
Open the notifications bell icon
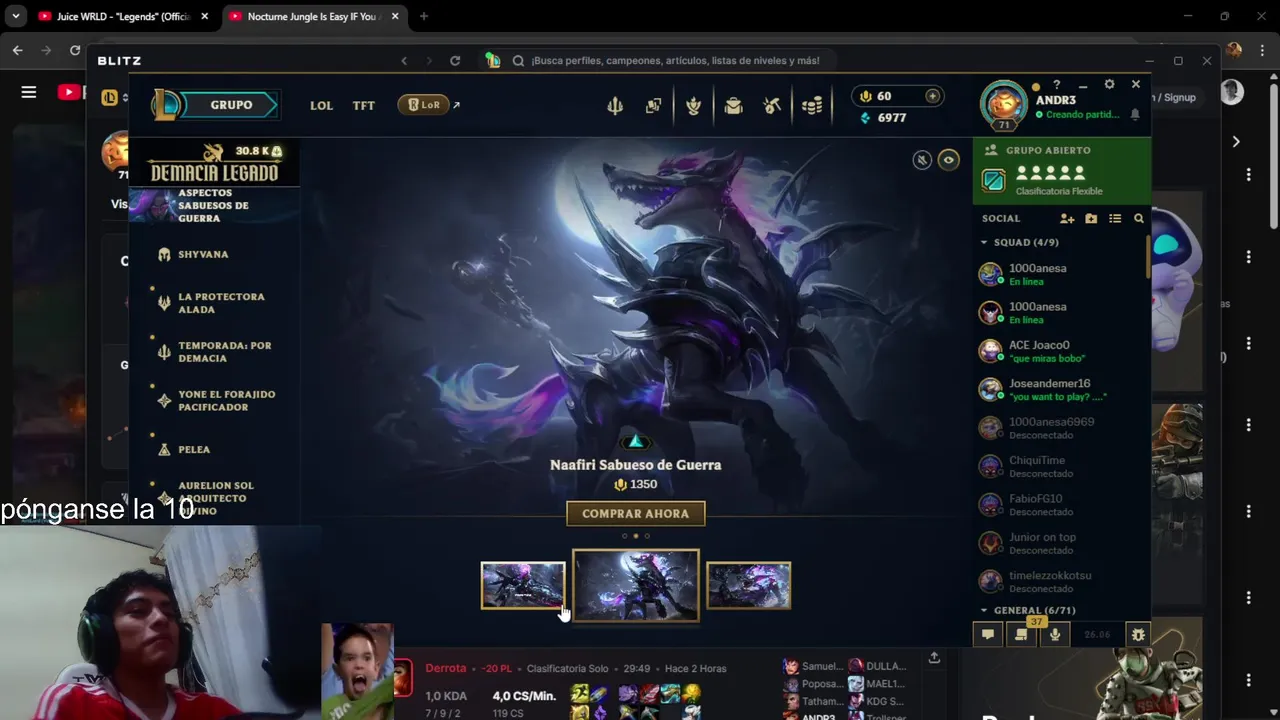tap(1135, 115)
